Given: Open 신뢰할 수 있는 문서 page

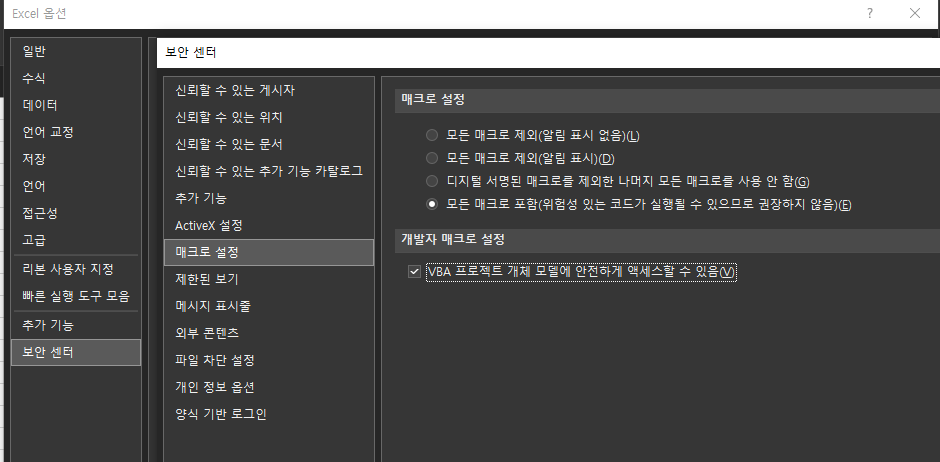Looking at the screenshot, I should point(269,144).
